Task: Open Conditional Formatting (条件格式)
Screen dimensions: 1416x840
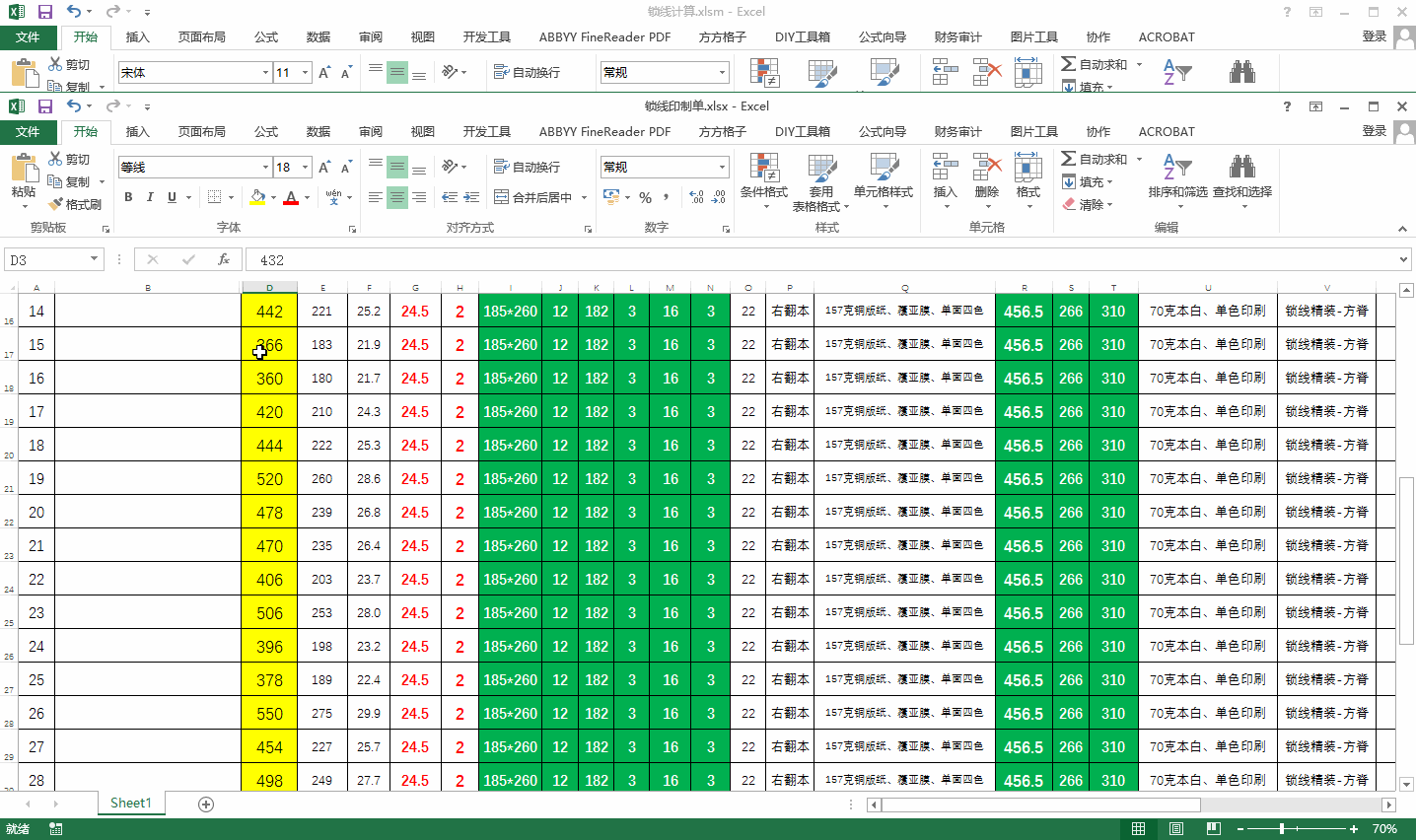Action: click(x=764, y=181)
